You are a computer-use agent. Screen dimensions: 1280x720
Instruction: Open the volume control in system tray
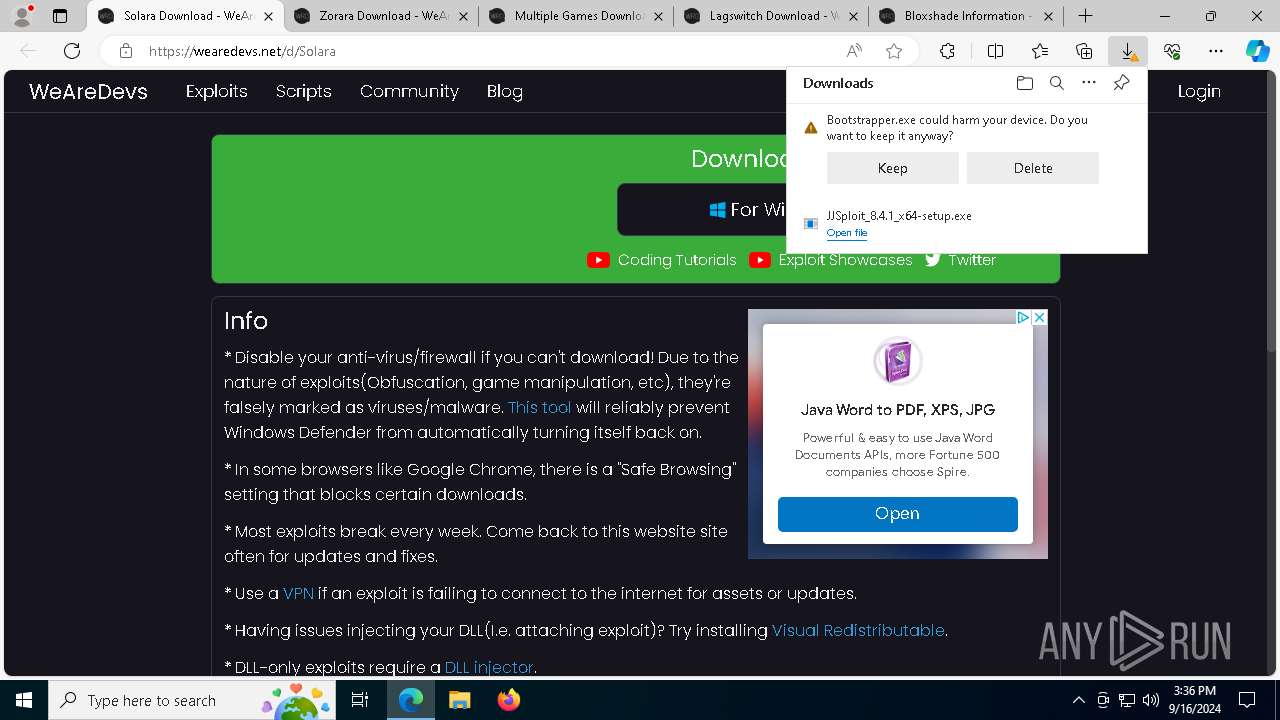tap(1150, 700)
